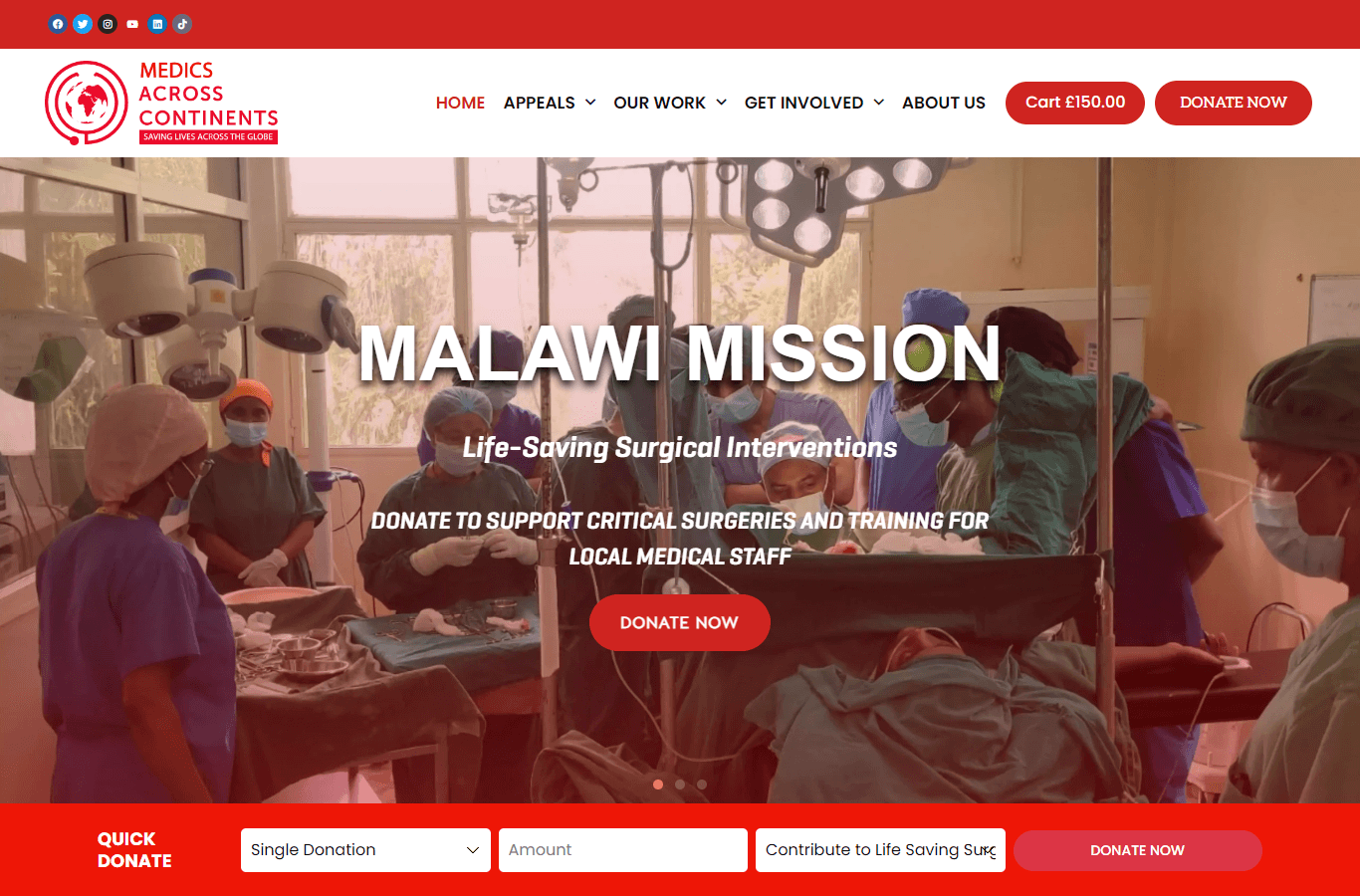
Task: Switch to the third slide dot
Action: click(x=702, y=784)
